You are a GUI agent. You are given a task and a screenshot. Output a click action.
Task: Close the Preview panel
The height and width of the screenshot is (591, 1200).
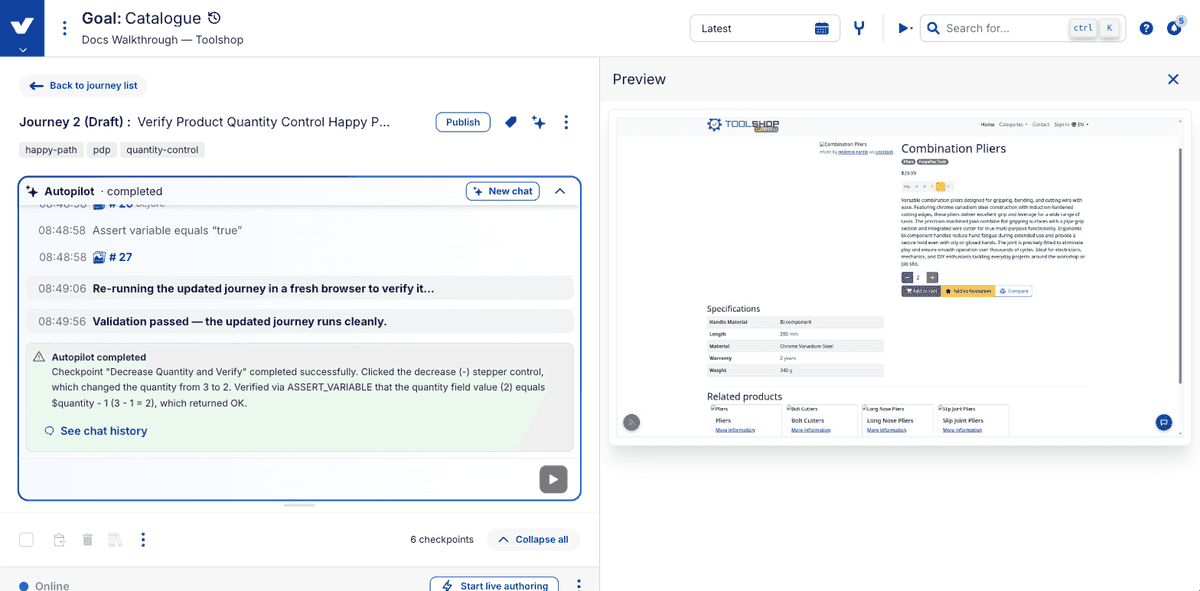pos(1174,79)
